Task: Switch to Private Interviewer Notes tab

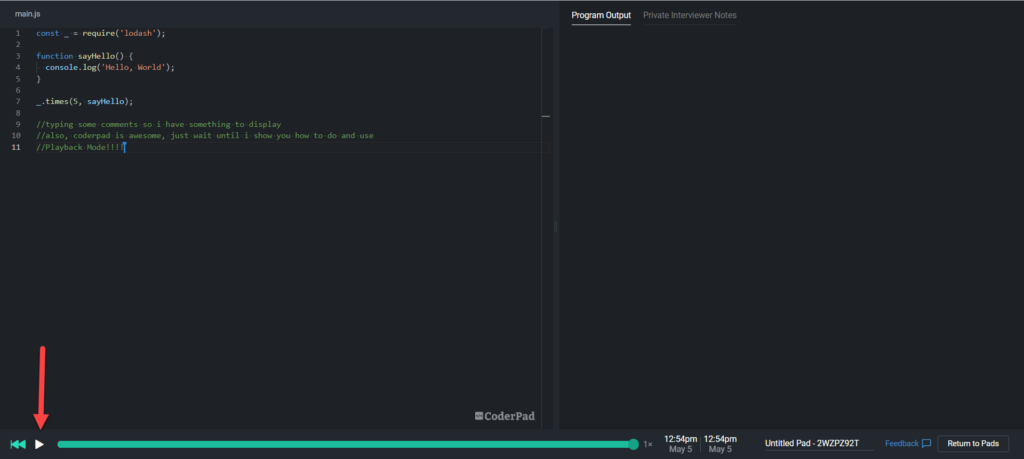Action: [690, 15]
